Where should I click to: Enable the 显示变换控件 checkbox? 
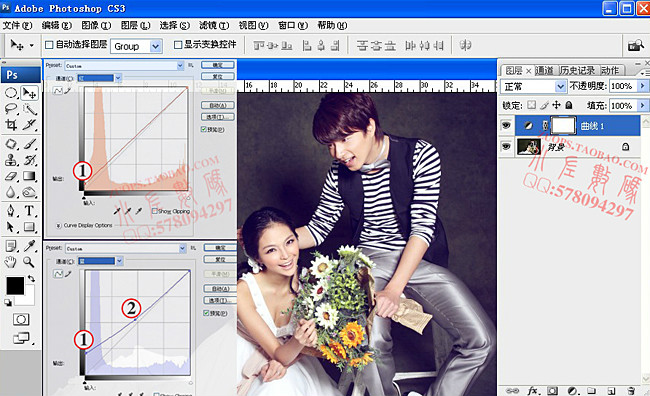[178, 45]
